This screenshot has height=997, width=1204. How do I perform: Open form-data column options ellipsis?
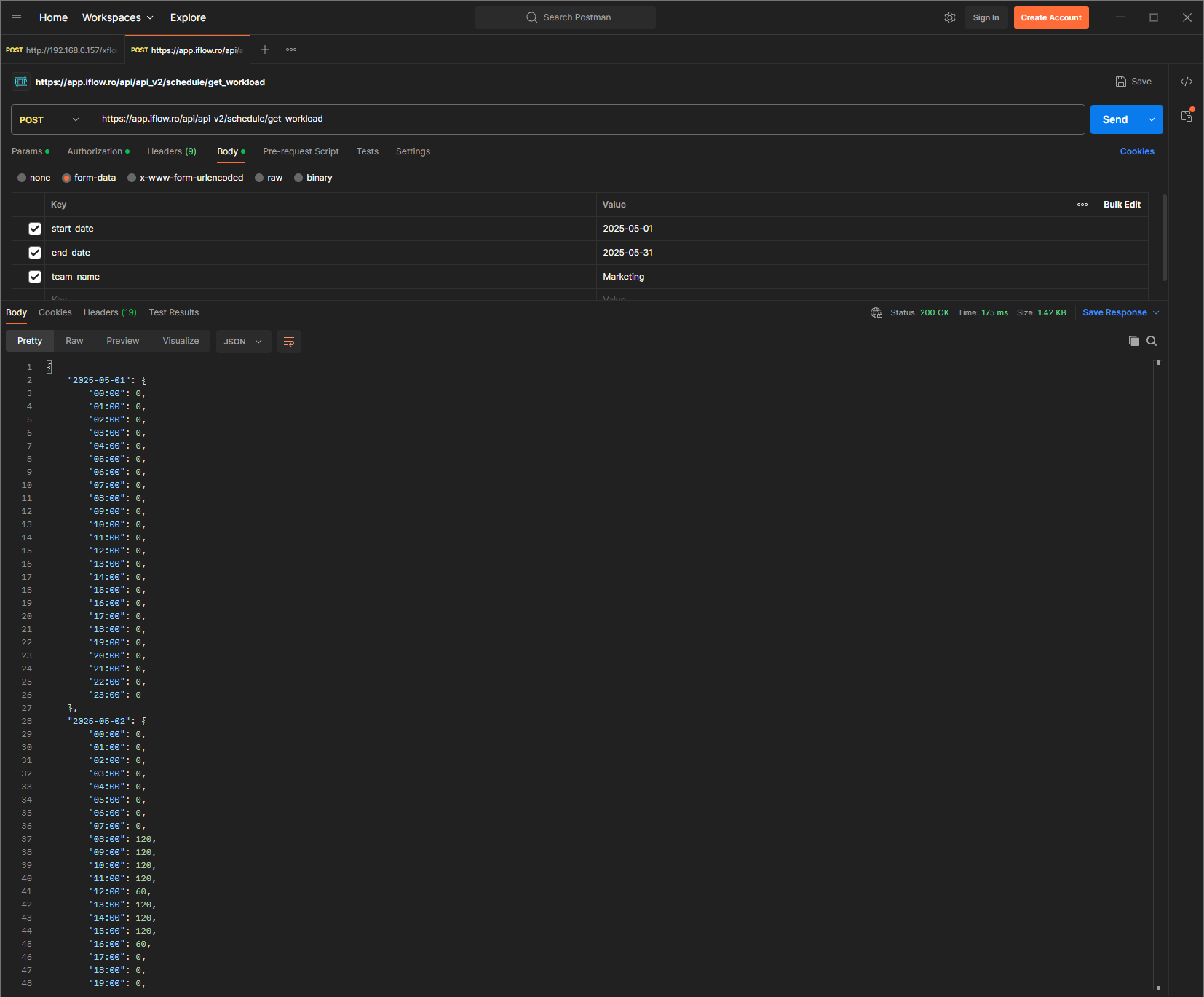point(1082,205)
